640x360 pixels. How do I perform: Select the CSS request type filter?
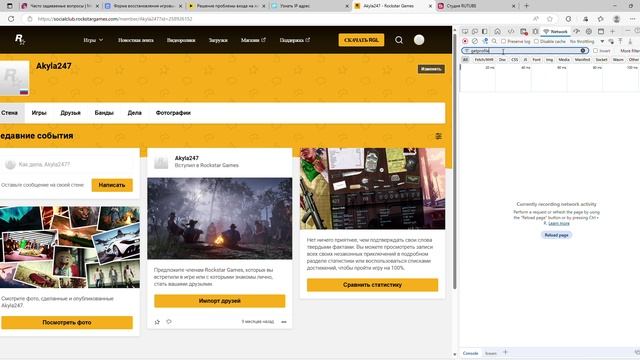514,60
